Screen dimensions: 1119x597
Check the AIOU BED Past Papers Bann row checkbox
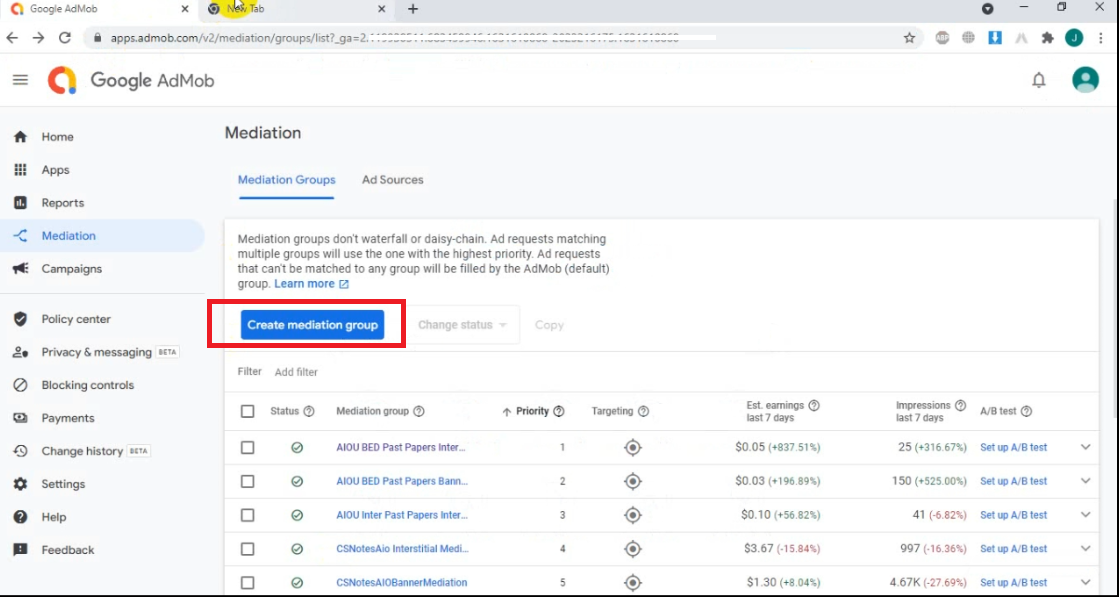(248, 481)
